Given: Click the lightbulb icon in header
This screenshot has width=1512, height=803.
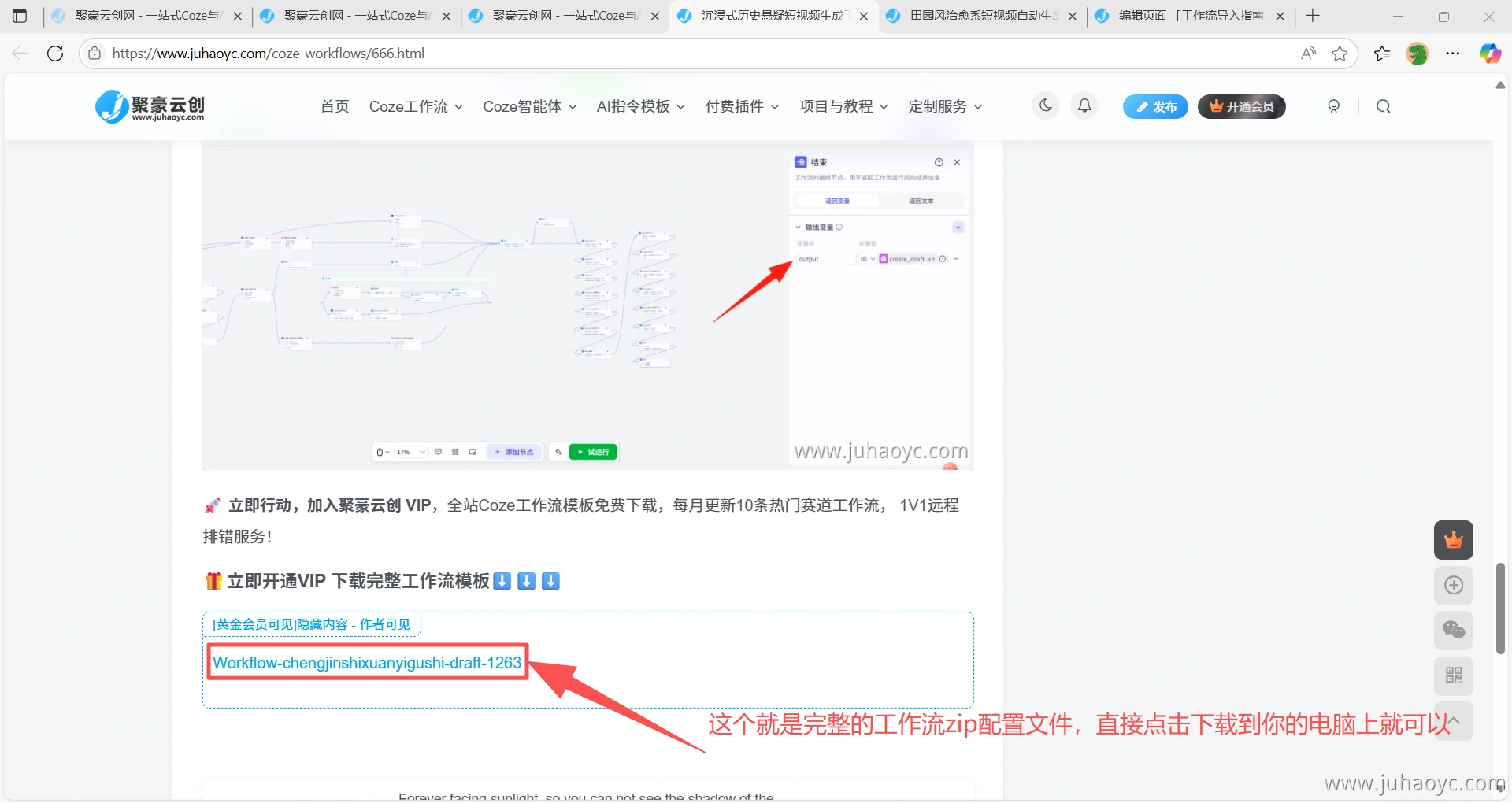Looking at the screenshot, I should pyautogui.click(x=1333, y=106).
